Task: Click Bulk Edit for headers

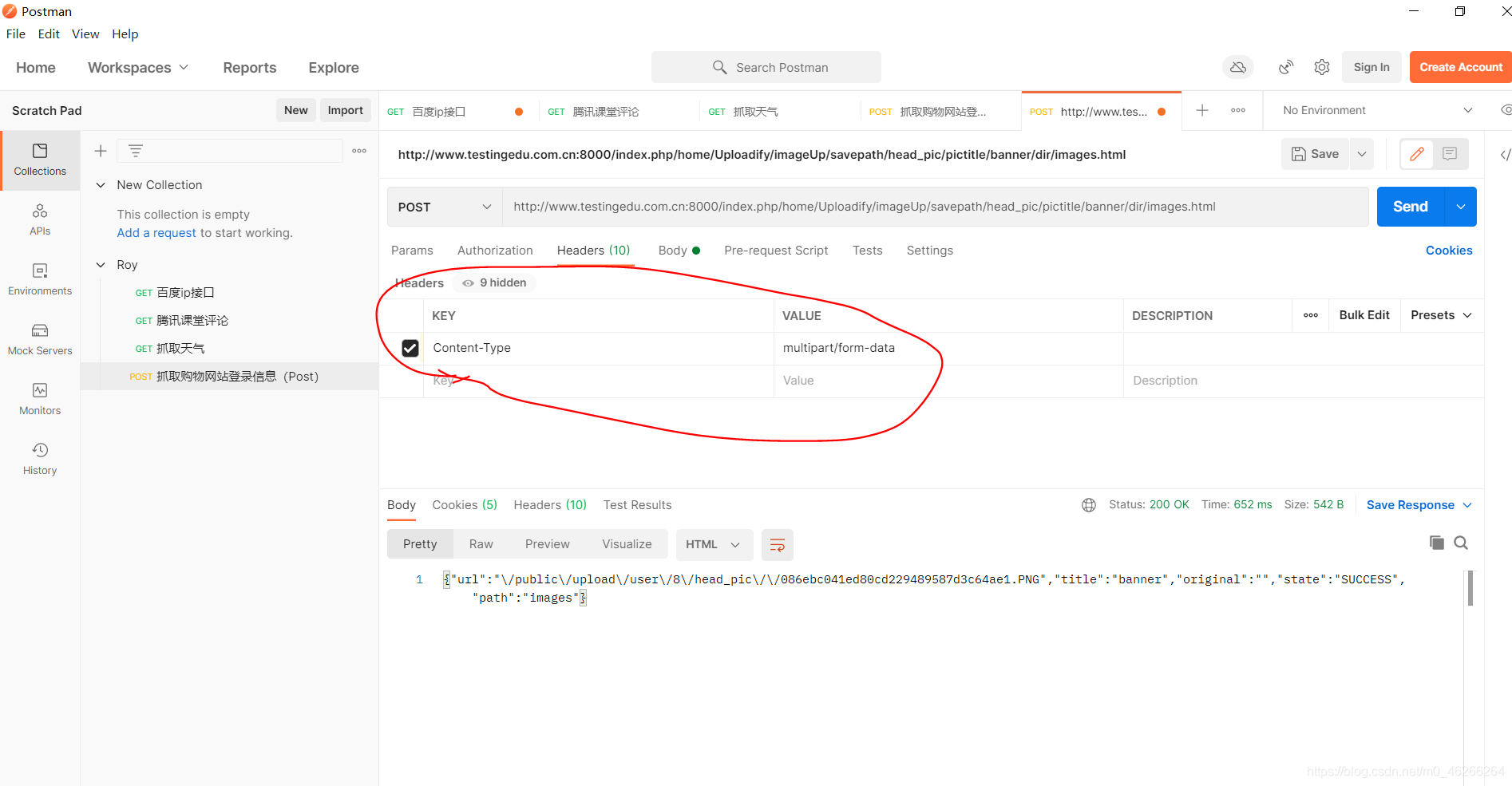Action: 1364,315
